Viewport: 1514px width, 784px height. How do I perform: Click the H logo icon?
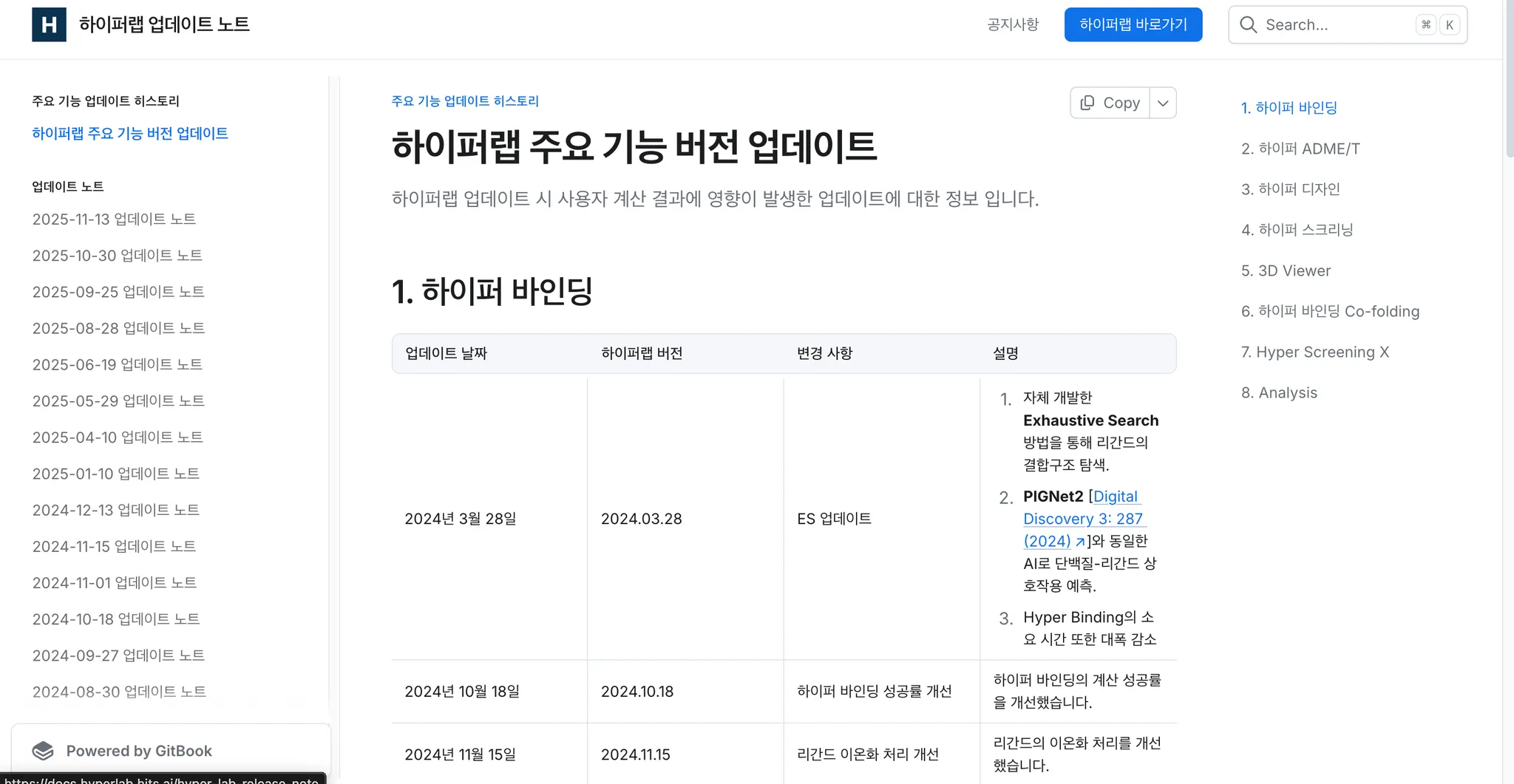tap(49, 24)
